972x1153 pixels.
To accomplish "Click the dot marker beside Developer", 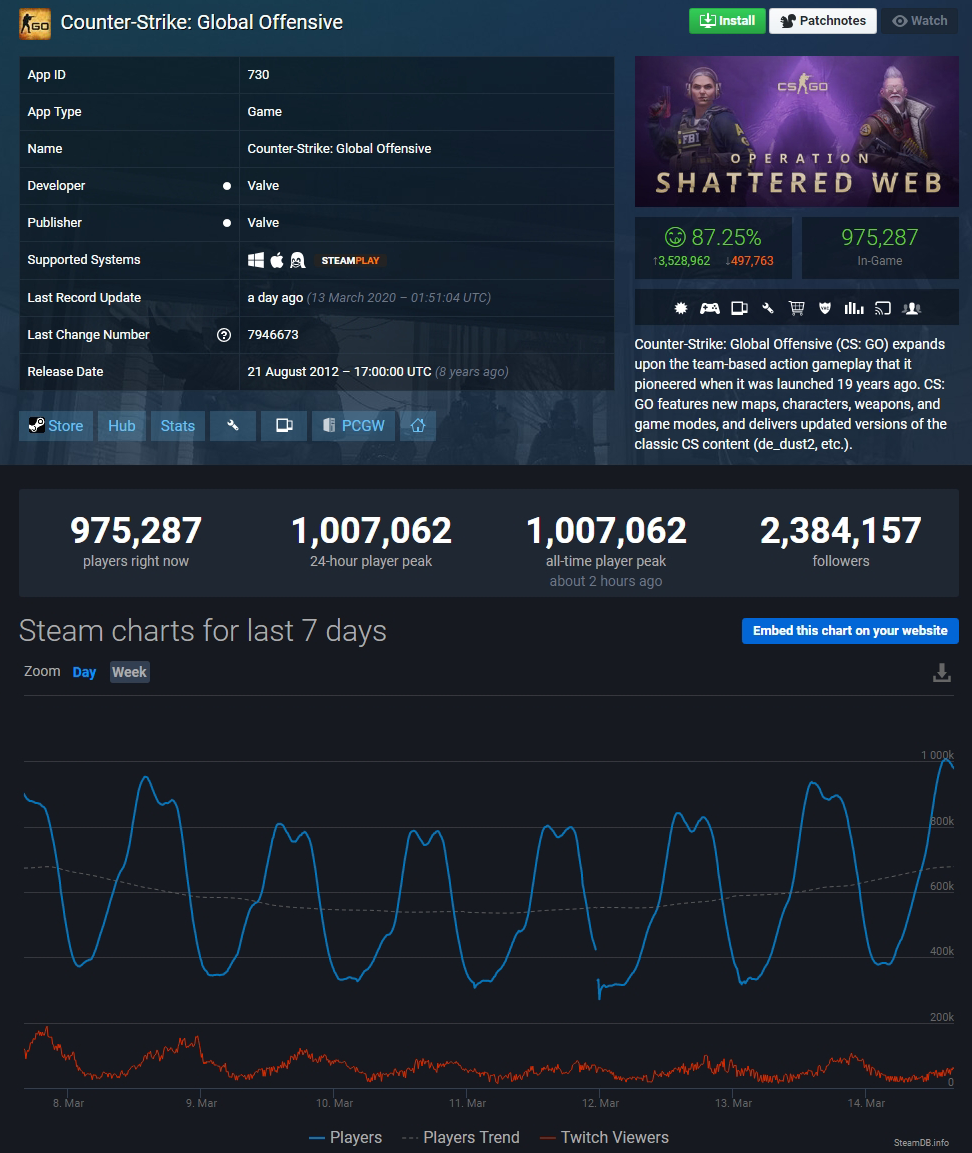I will (226, 186).
